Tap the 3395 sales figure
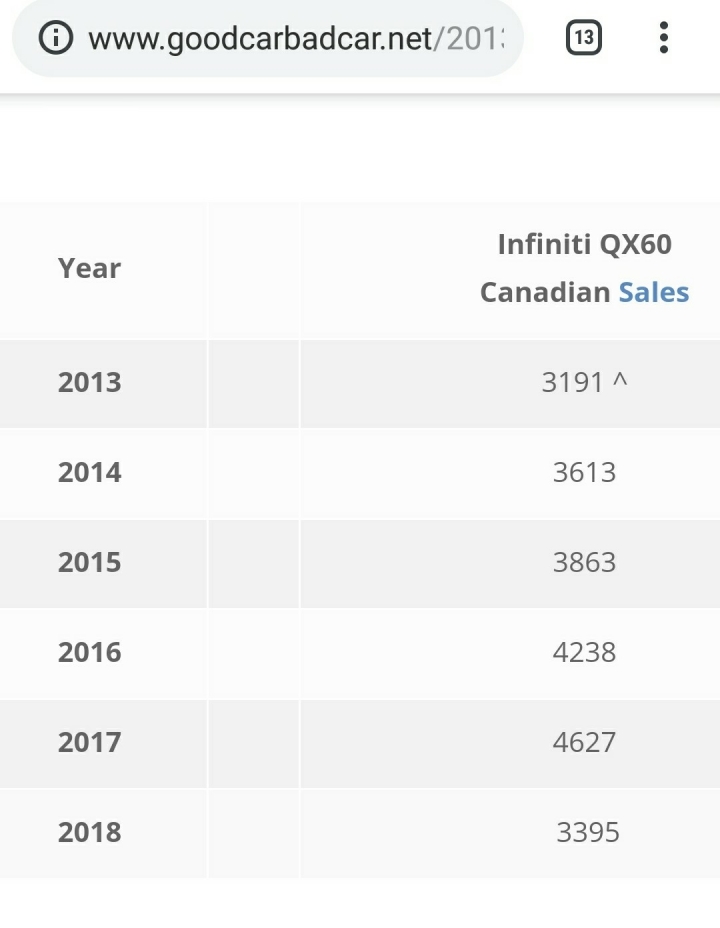 (588, 832)
